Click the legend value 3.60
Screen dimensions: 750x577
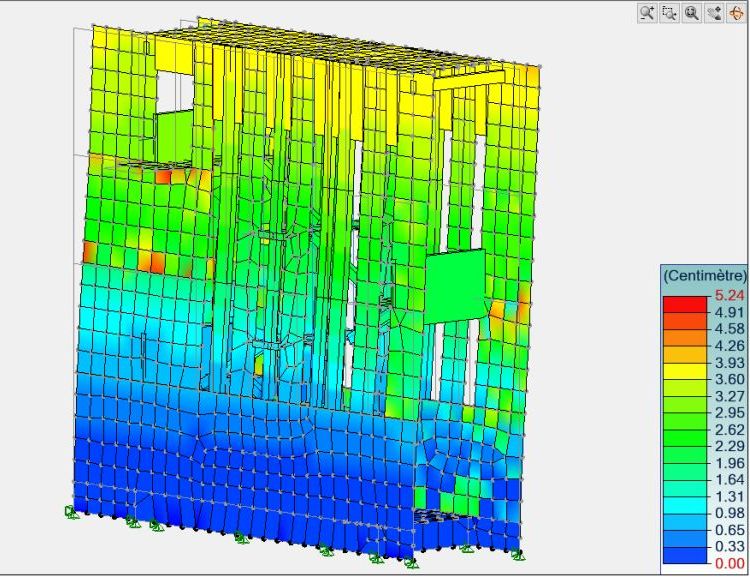729,379
